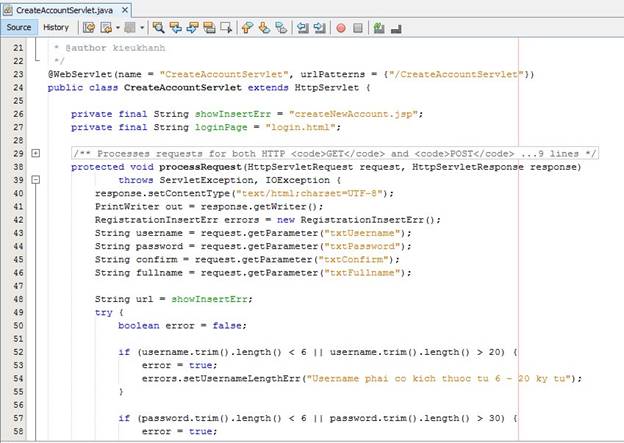624x443 pixels.
Task: Click "PrintWriter" on line 41
Action: click(x=127, y=207)
